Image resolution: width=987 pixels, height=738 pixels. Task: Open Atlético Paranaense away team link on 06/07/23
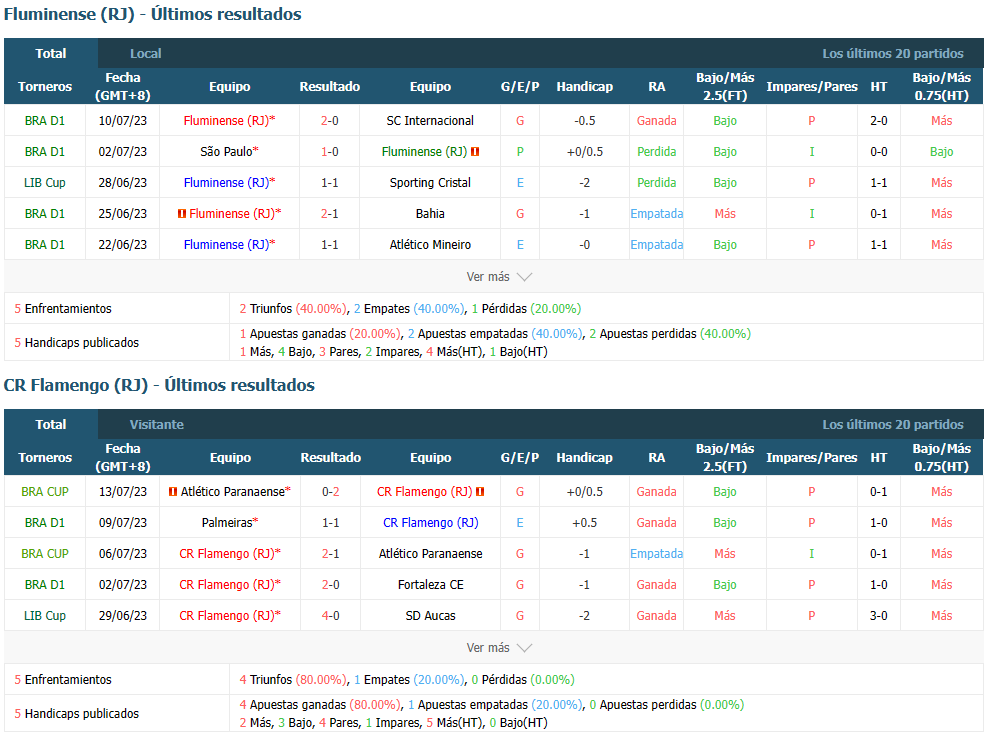[431, 554]
